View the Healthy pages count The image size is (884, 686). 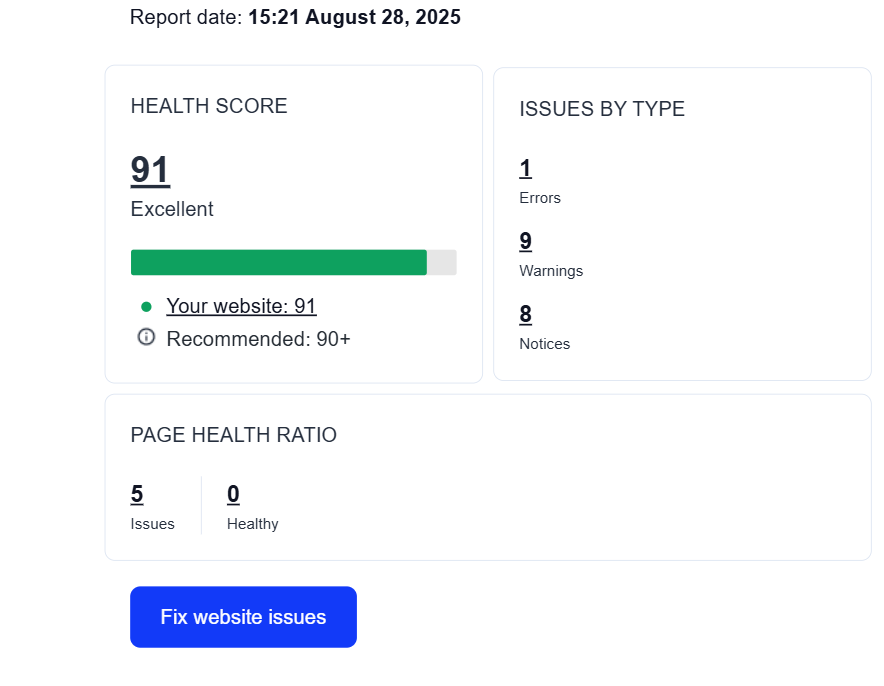[x=233, y=495]
